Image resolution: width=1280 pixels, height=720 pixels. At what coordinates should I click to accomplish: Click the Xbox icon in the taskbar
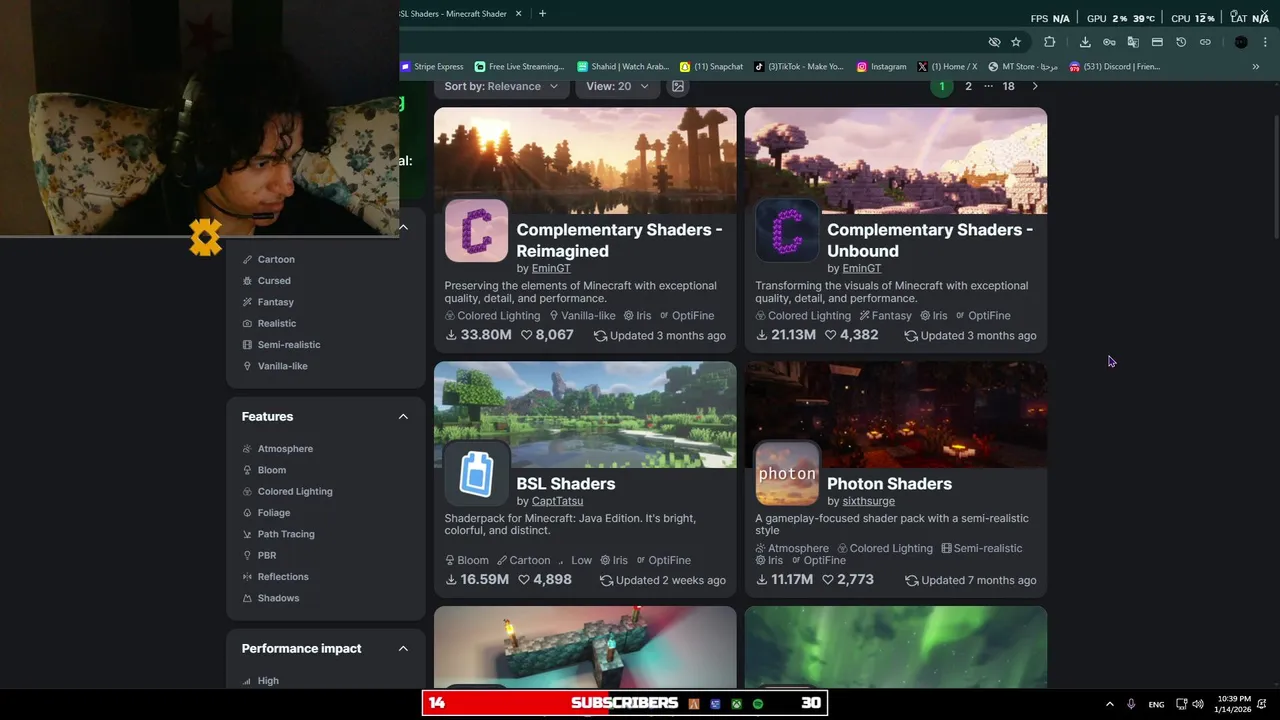point(736,704)
